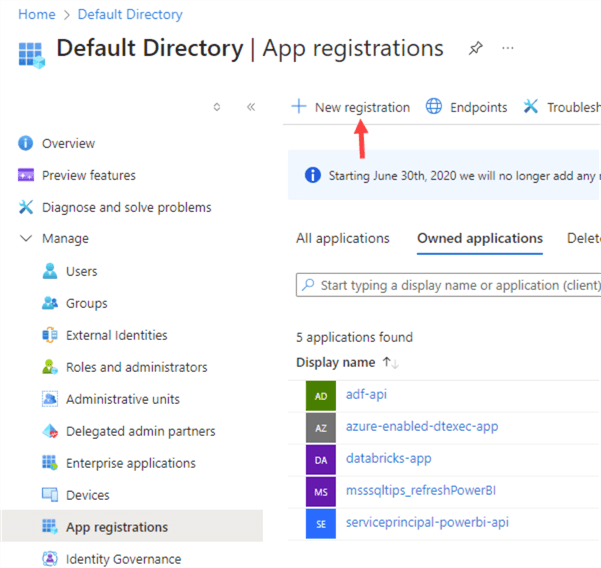Click the New registration plus button
The height and width of the screenshot is (568, 601).
298,107
